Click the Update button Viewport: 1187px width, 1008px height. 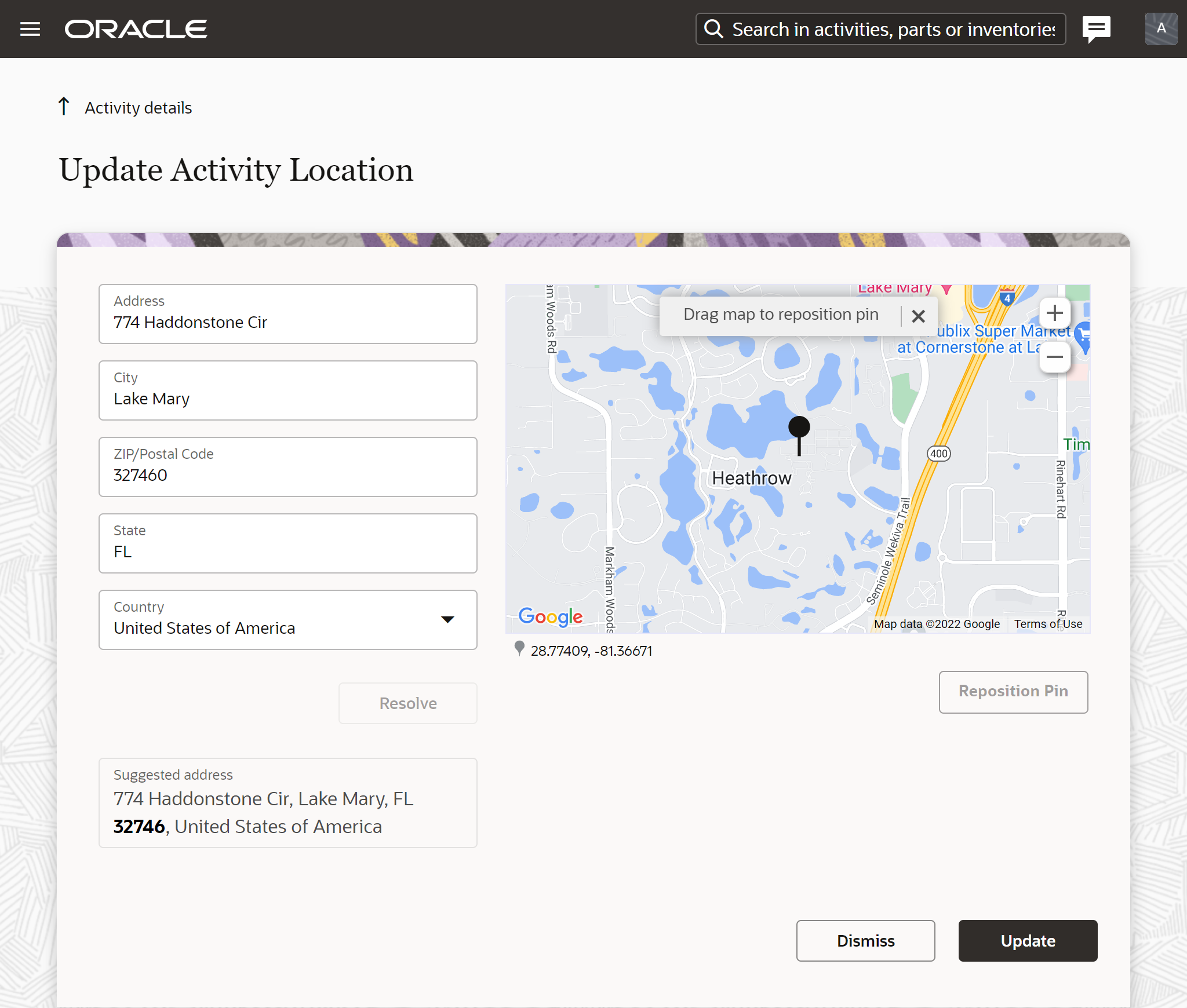click(x=1027, y=940)
